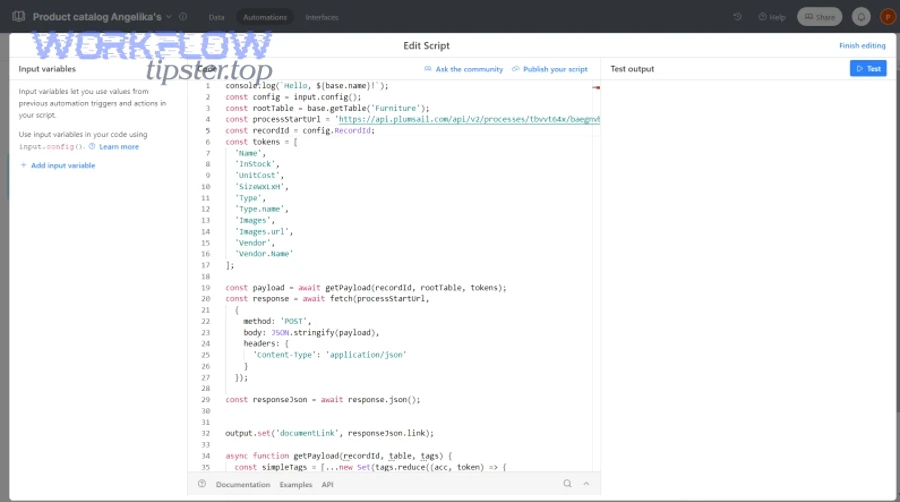
Task: Open Ask the community link
Action: [464, 69]
